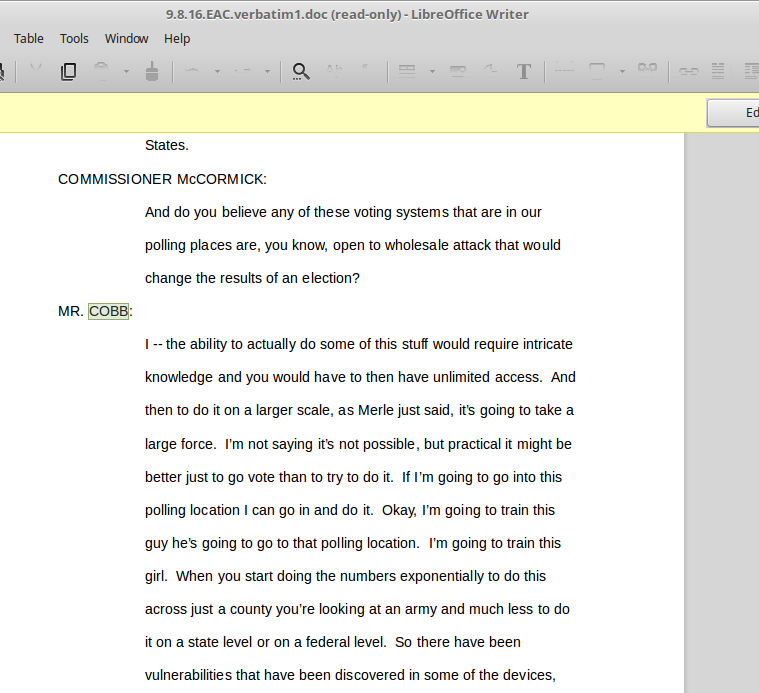The image size is (759, 693).
Task: Select the Clone Formatting paintbrush
Action: 152,72
